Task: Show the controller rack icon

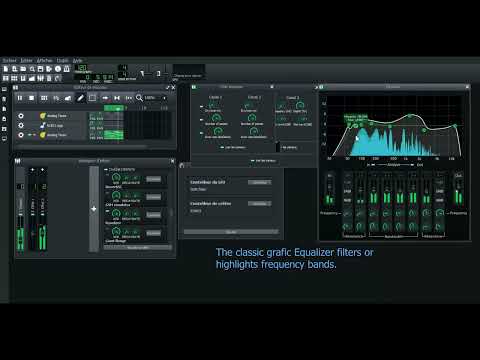Action: tap(58, 78)
